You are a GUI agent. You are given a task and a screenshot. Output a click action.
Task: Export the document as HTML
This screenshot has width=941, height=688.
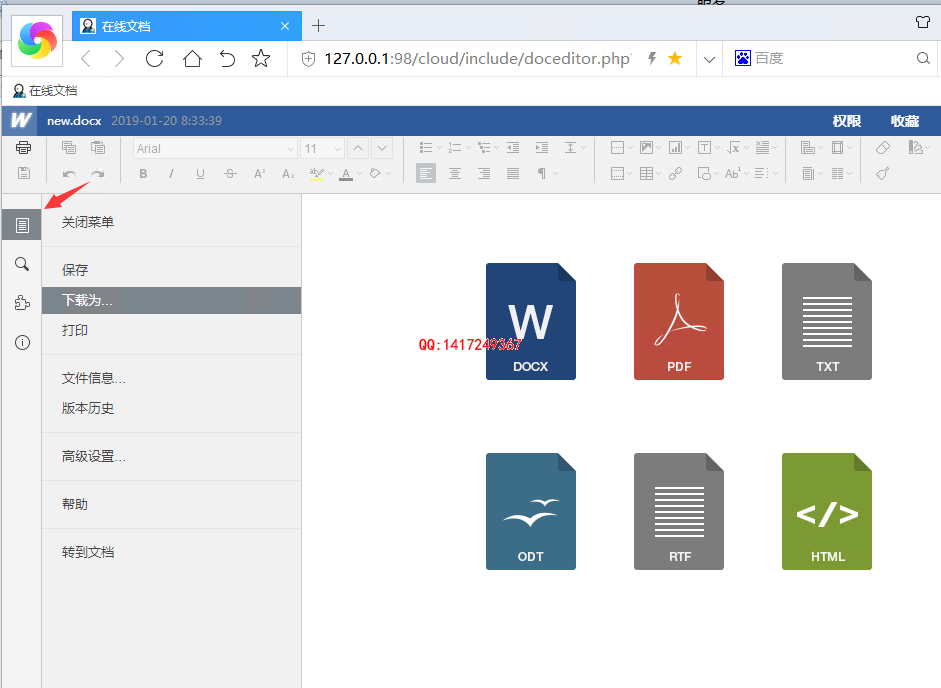[x=826, y=511]
